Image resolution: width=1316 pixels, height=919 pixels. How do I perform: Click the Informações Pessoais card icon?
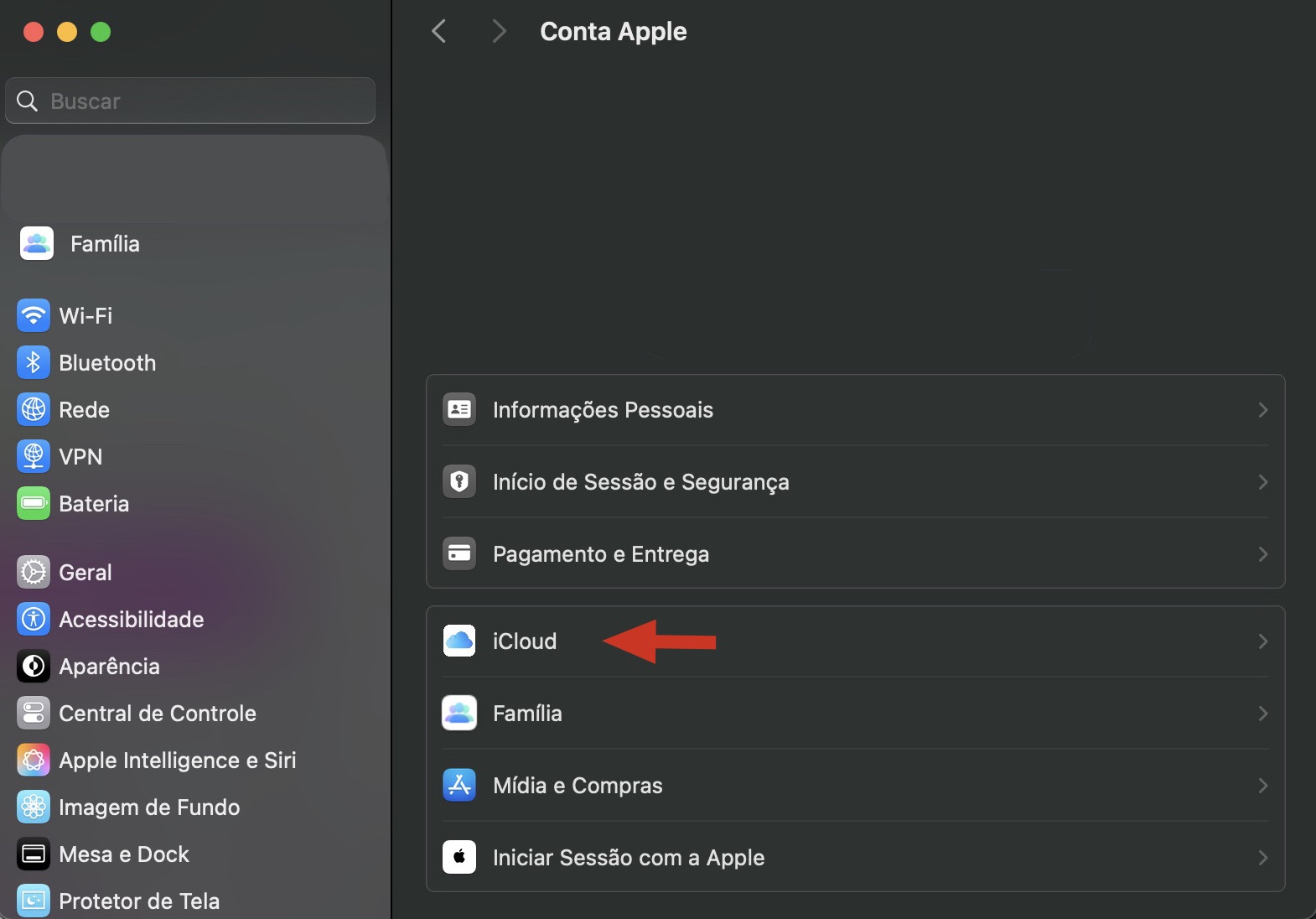pyautogui.click(x=459, y=409)
